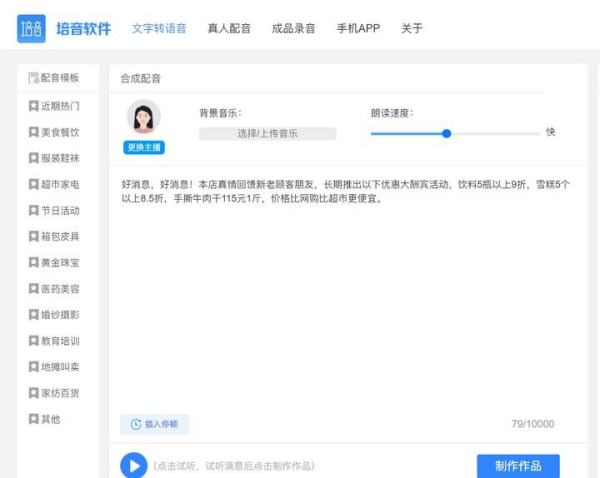Click the 培音软件 logo icon
The height and width of the screenshot is (478, 600).
31,29
